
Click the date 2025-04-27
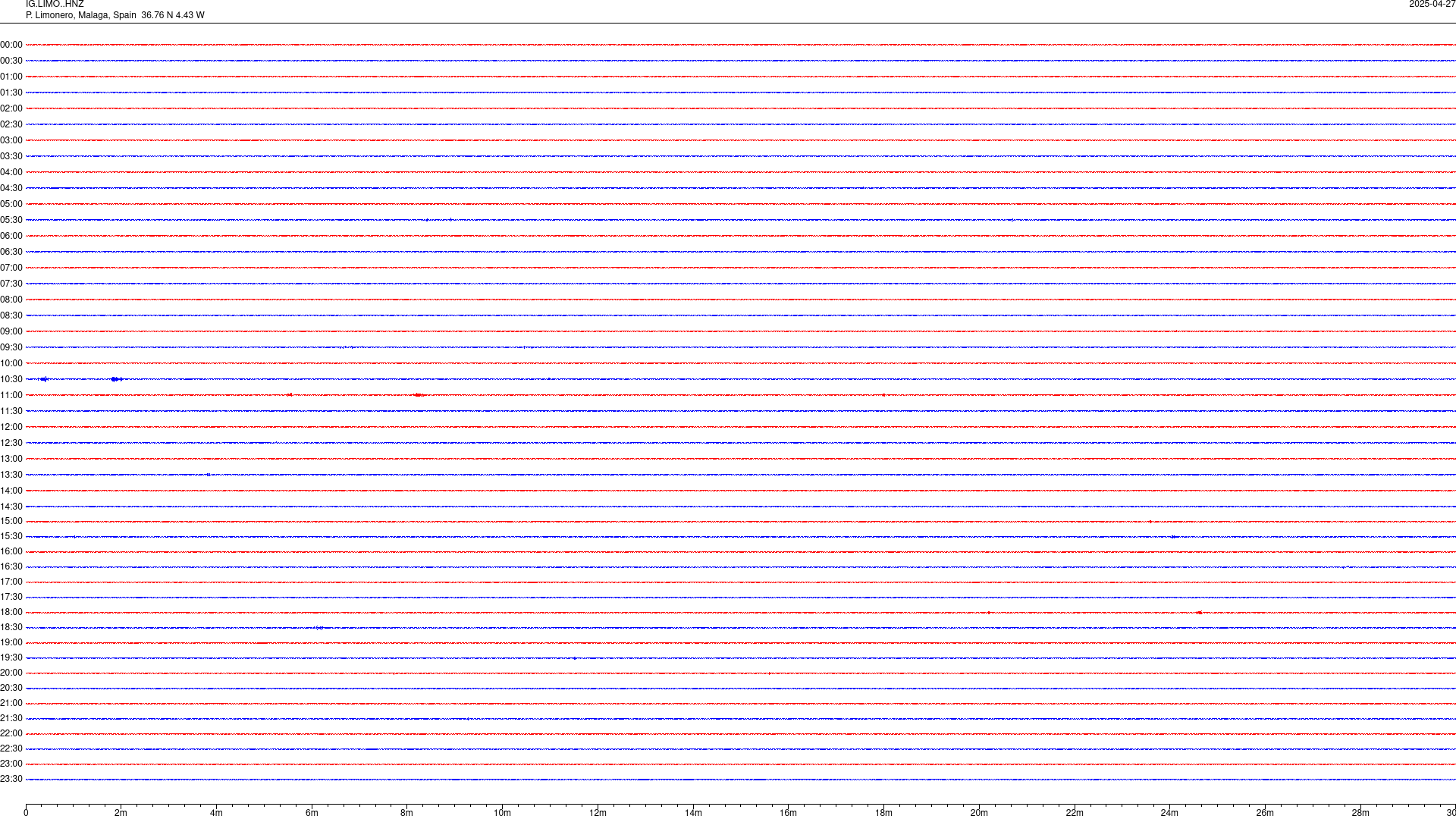[x=1432, y=5]
